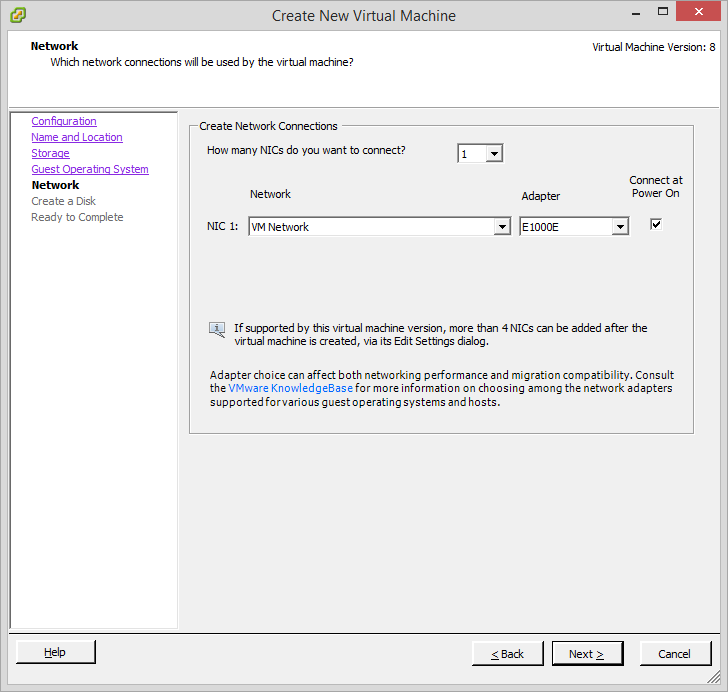The image size is (728, 692).
Task: Expand the VM Network dropdown for NIC 1
Action: (x=502, y=227)
